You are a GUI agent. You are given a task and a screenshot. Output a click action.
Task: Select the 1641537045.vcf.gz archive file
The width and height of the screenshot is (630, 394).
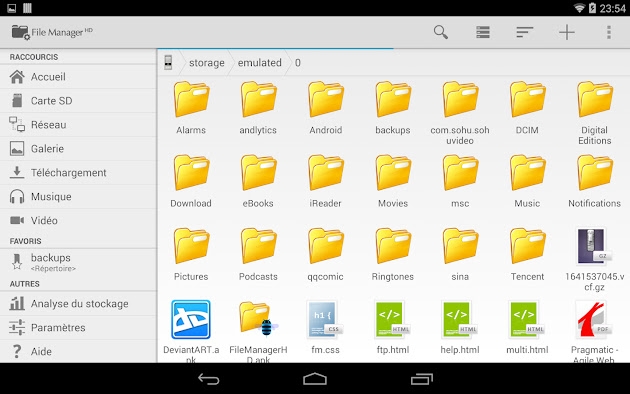[595, 259]
